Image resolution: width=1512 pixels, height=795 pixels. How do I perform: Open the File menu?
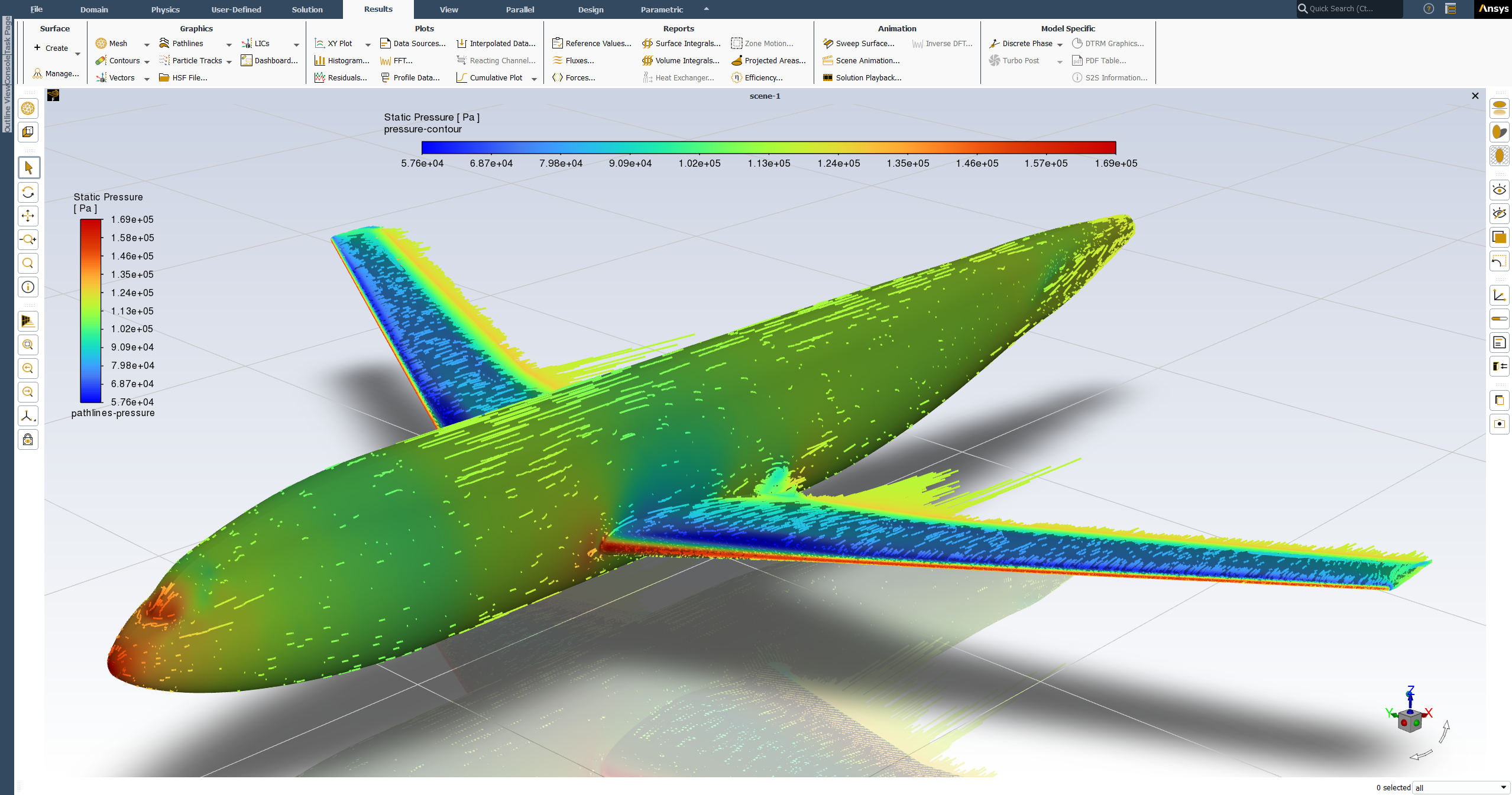[x=36, y=9]
